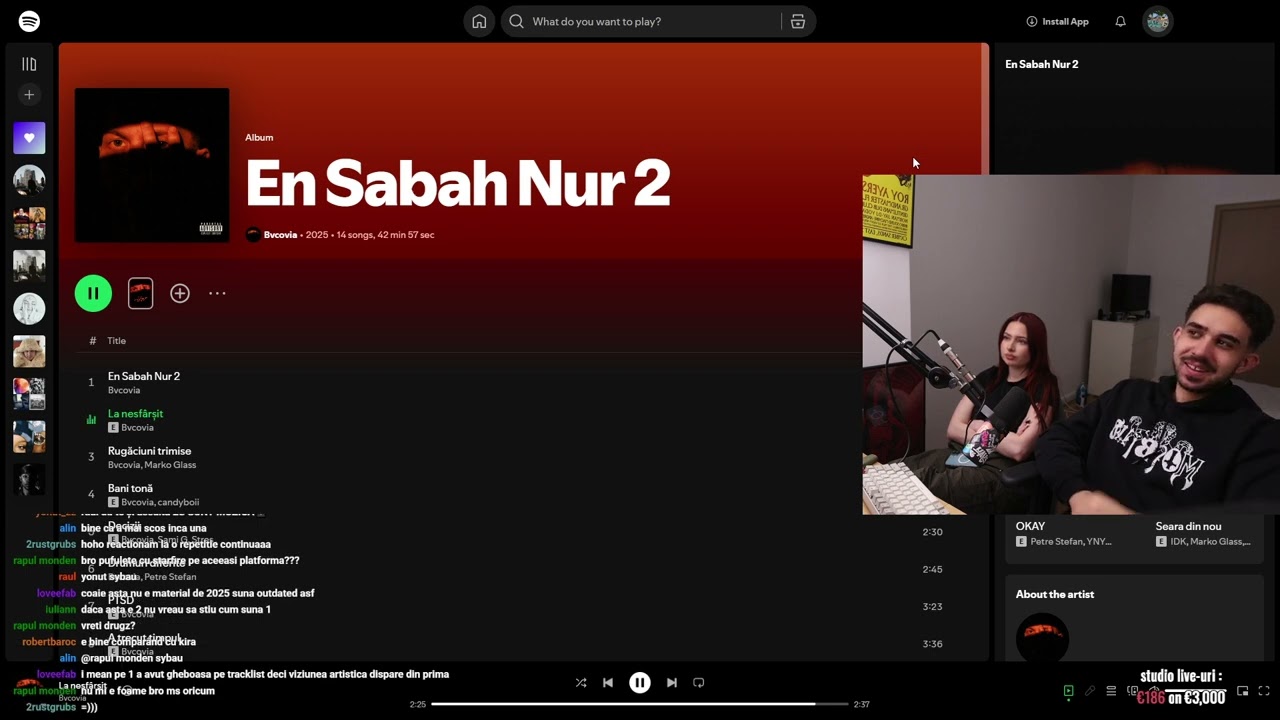
Task: Open notifications bell
Action: click(1120, 21)
